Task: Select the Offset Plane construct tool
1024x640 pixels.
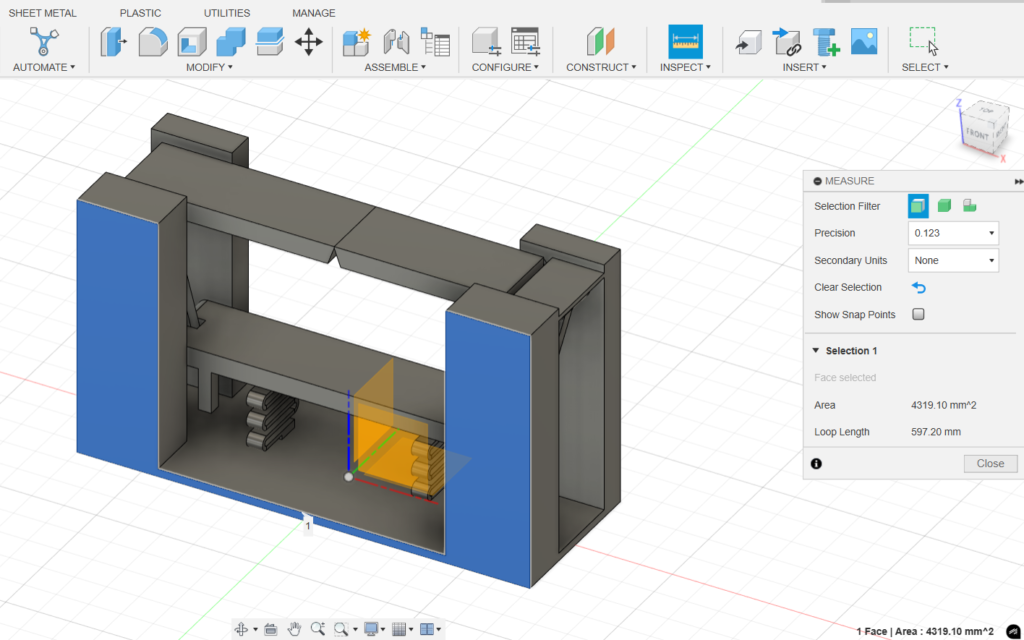Action: pos(601,42)
